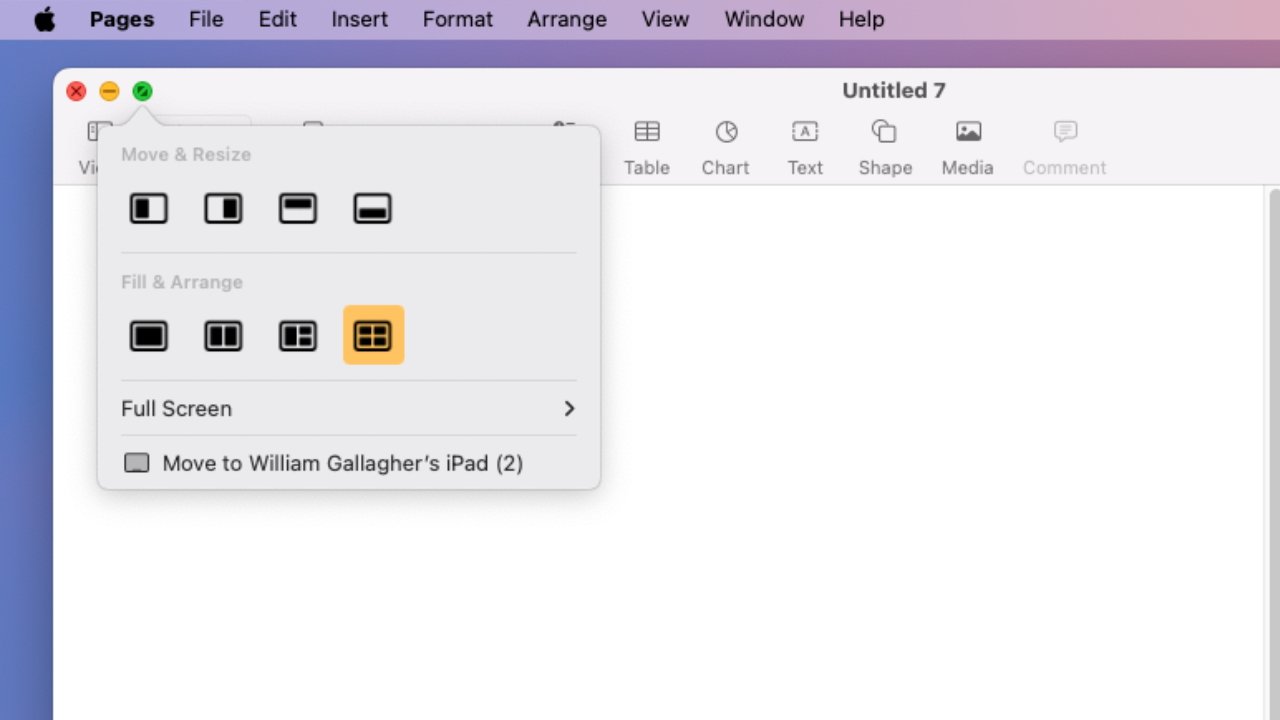Tile window to top half
Image resolution: width=1280 pixels, height=720 pixels.
click(x=298, y=208)
